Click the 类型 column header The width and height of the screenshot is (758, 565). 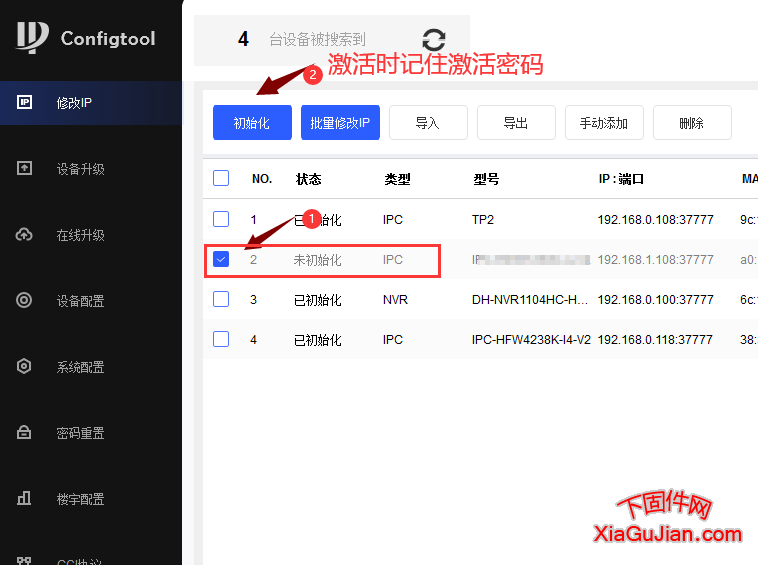click(397, 179)
